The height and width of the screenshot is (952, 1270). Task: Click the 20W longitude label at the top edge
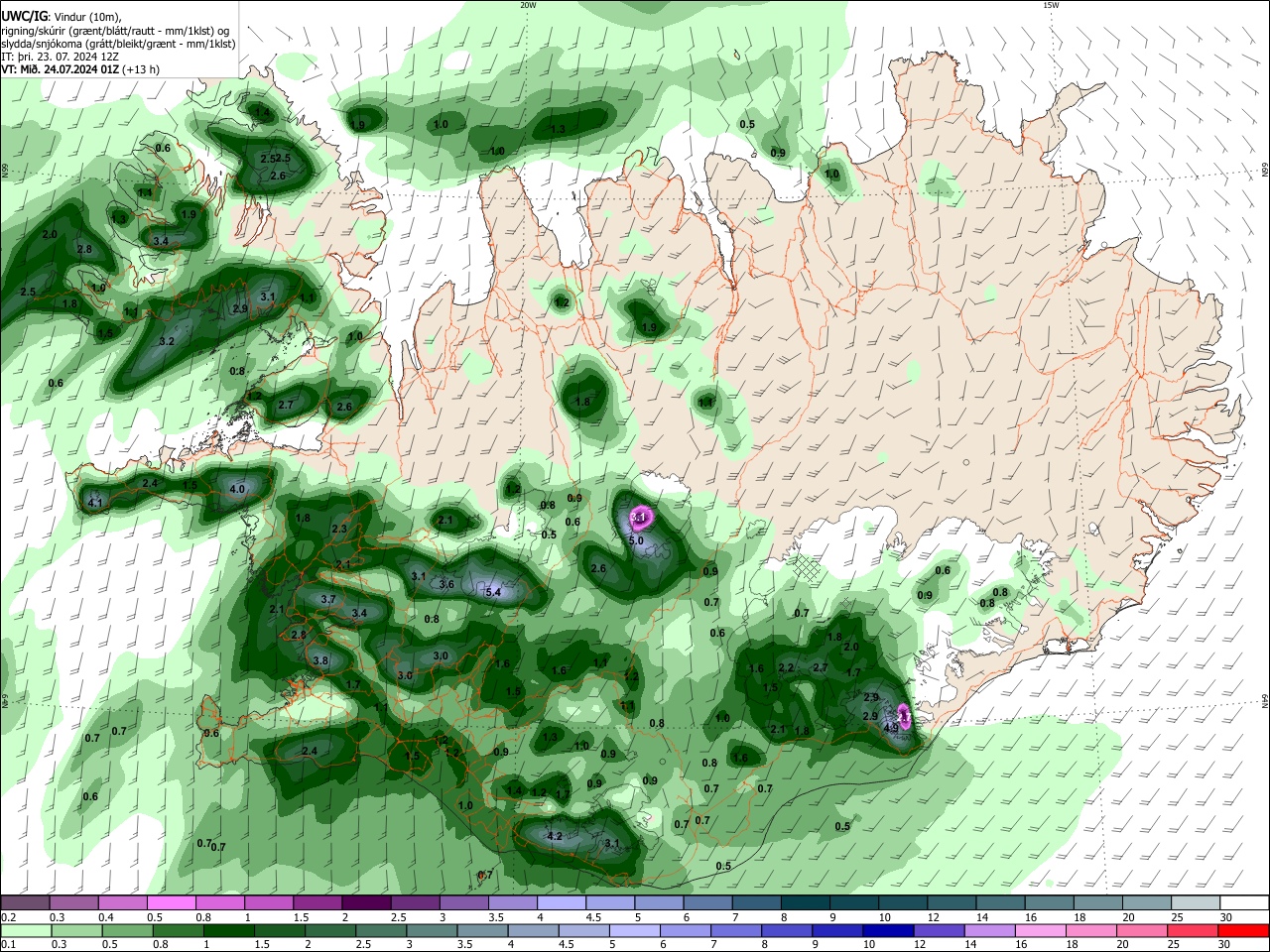tap(528, 5)
